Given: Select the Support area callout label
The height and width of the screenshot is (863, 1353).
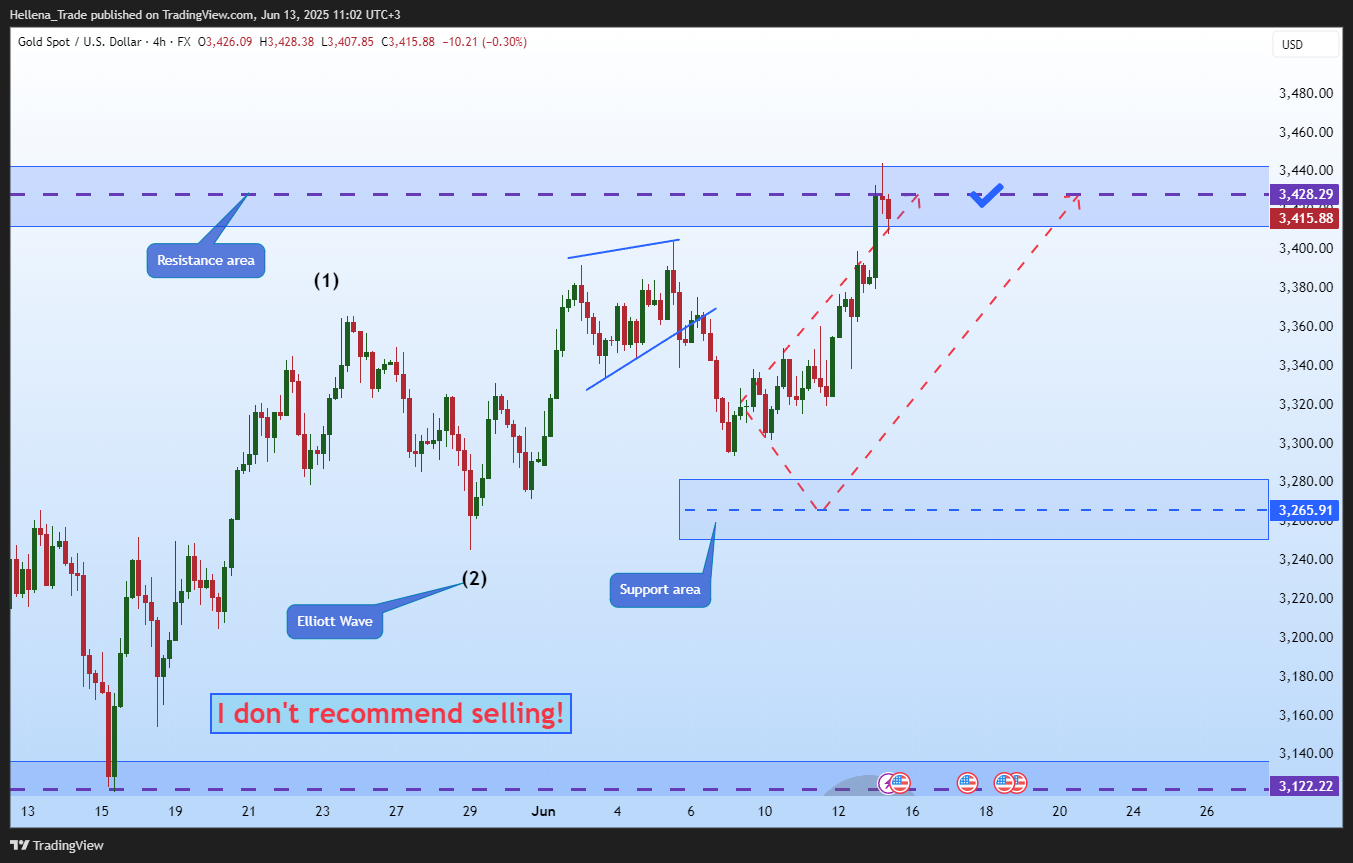Looking at the screenshot, I should pos(660,589).
